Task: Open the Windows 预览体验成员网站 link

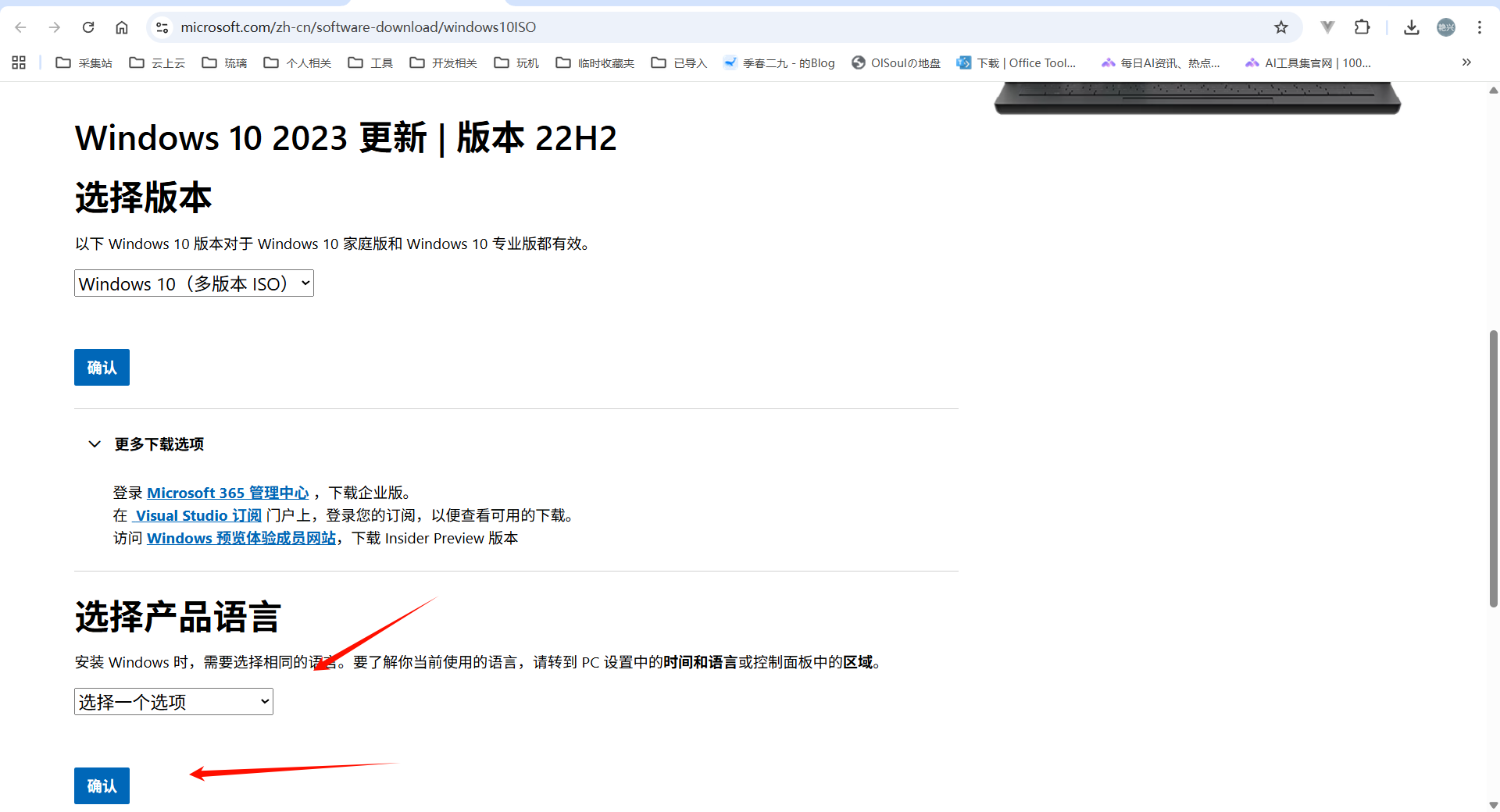Action: 241,538
